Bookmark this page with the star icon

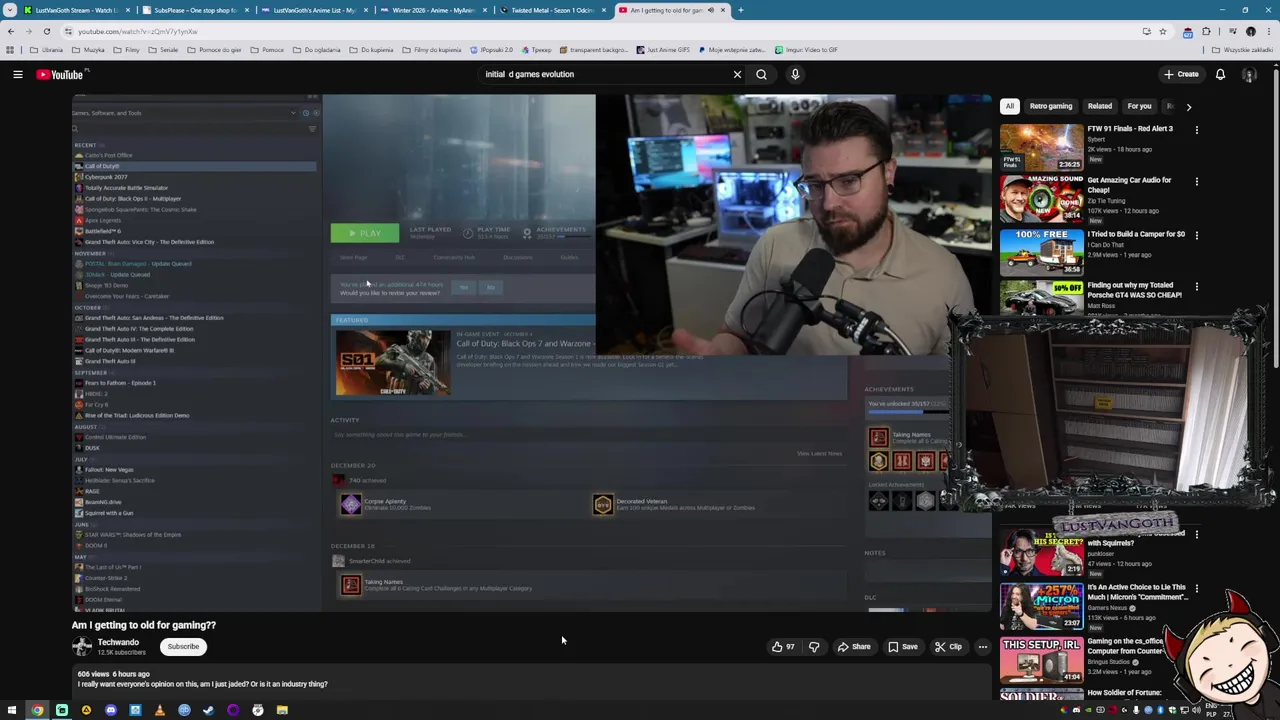[x=1162, y=31]
